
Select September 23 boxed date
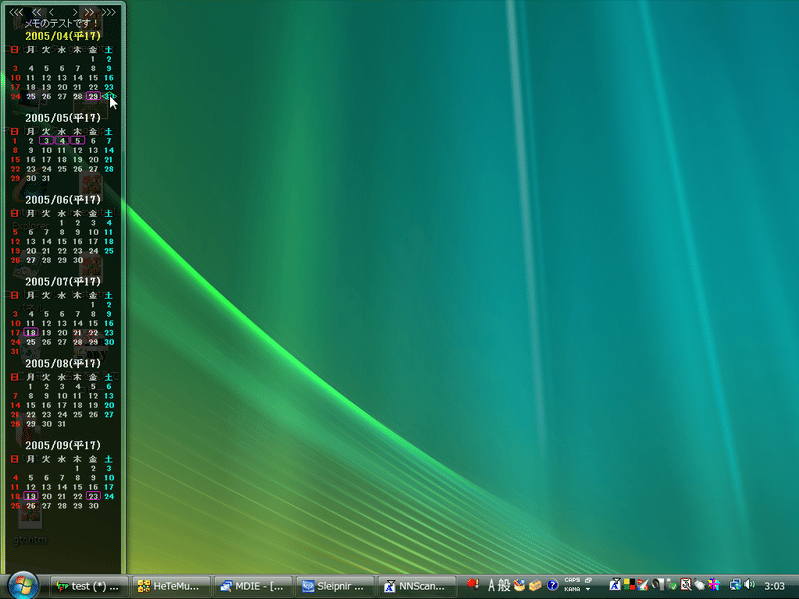[93, 496]
